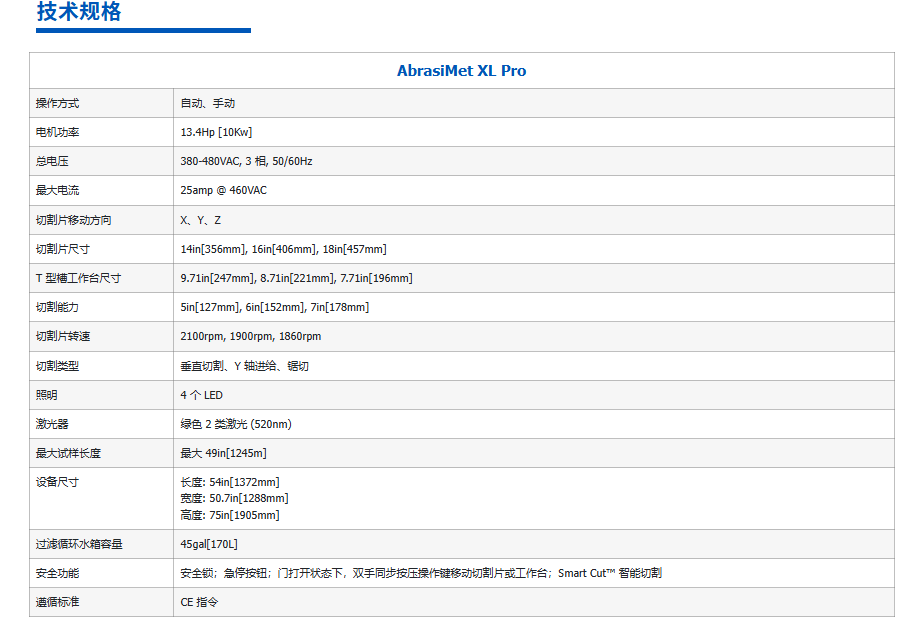Select the value 自动、手动
The width and height of the screenshot is (909, 626).
(208, 103)
